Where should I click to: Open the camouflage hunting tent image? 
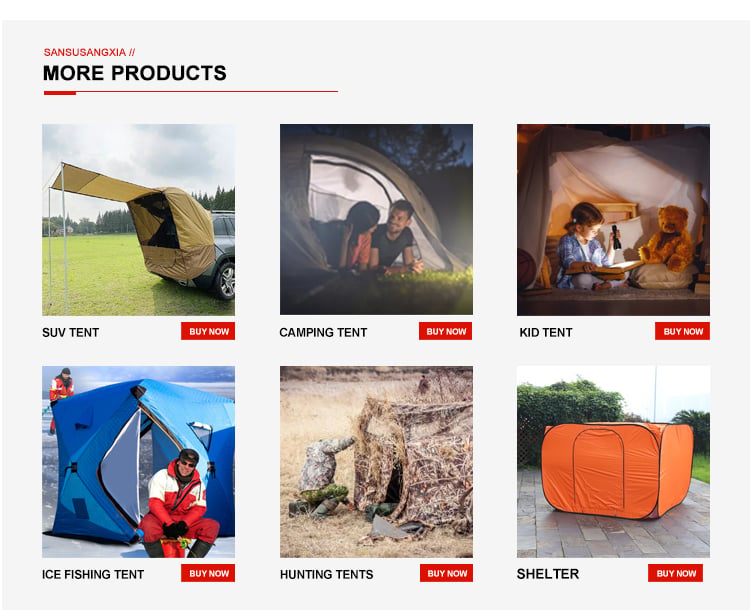376,462
